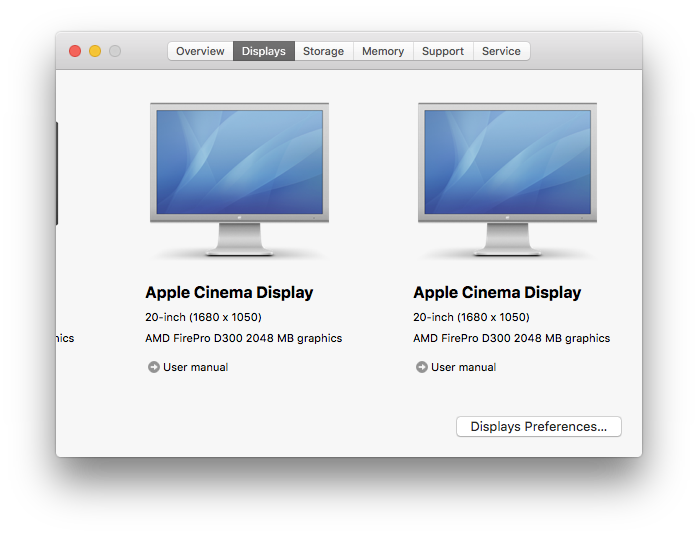Click the right Apple Cinema Display image
The height and width of the screenshot is (537, 698).
click(507, 179)
